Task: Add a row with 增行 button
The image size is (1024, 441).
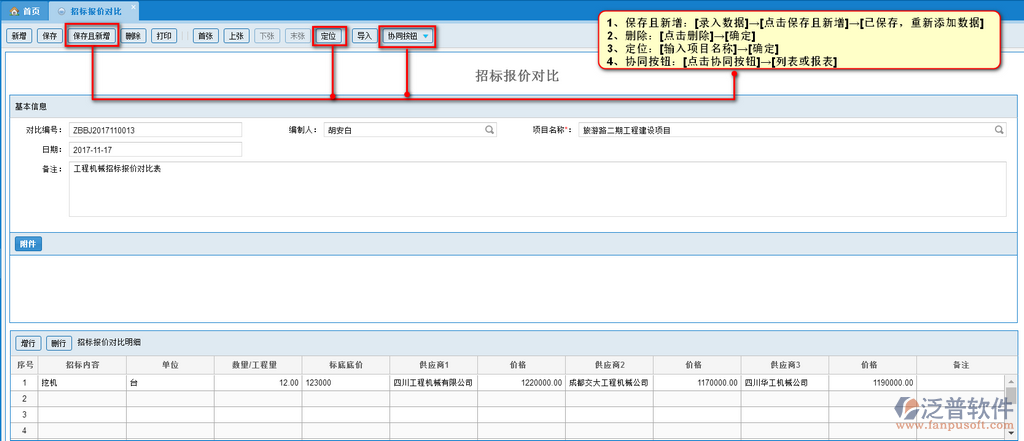Action: pos(29,342)
